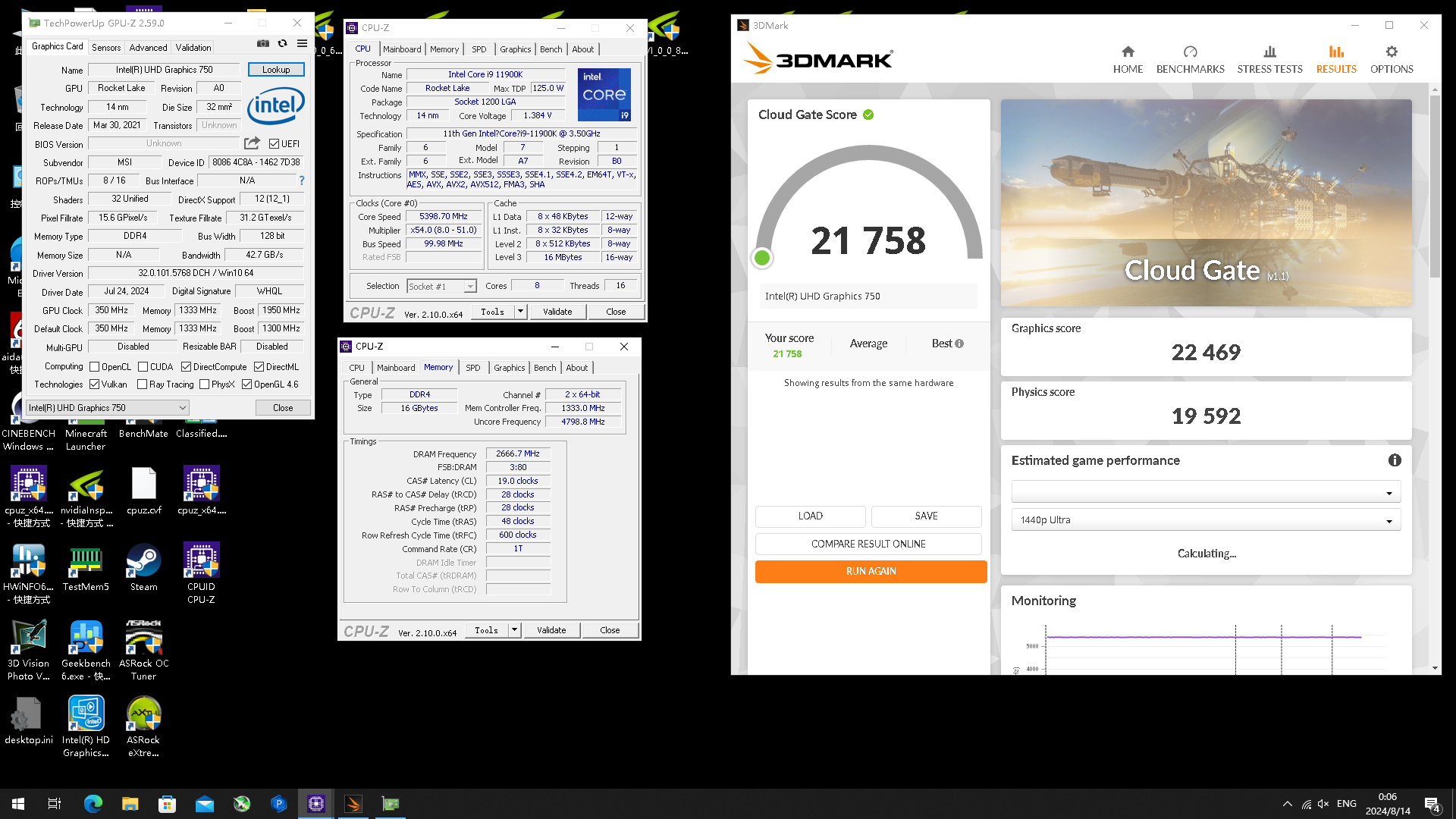Screen dimensions: 1456x819
Task: Open 3DMark OPTIONS gear icon
Action: point(1392,52)
